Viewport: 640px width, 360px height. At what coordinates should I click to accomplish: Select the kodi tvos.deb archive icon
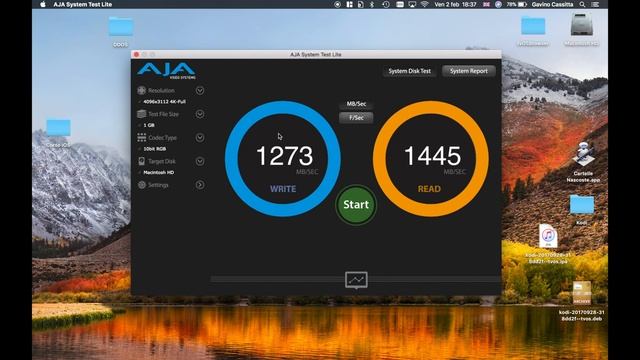[x=582, y=293]
